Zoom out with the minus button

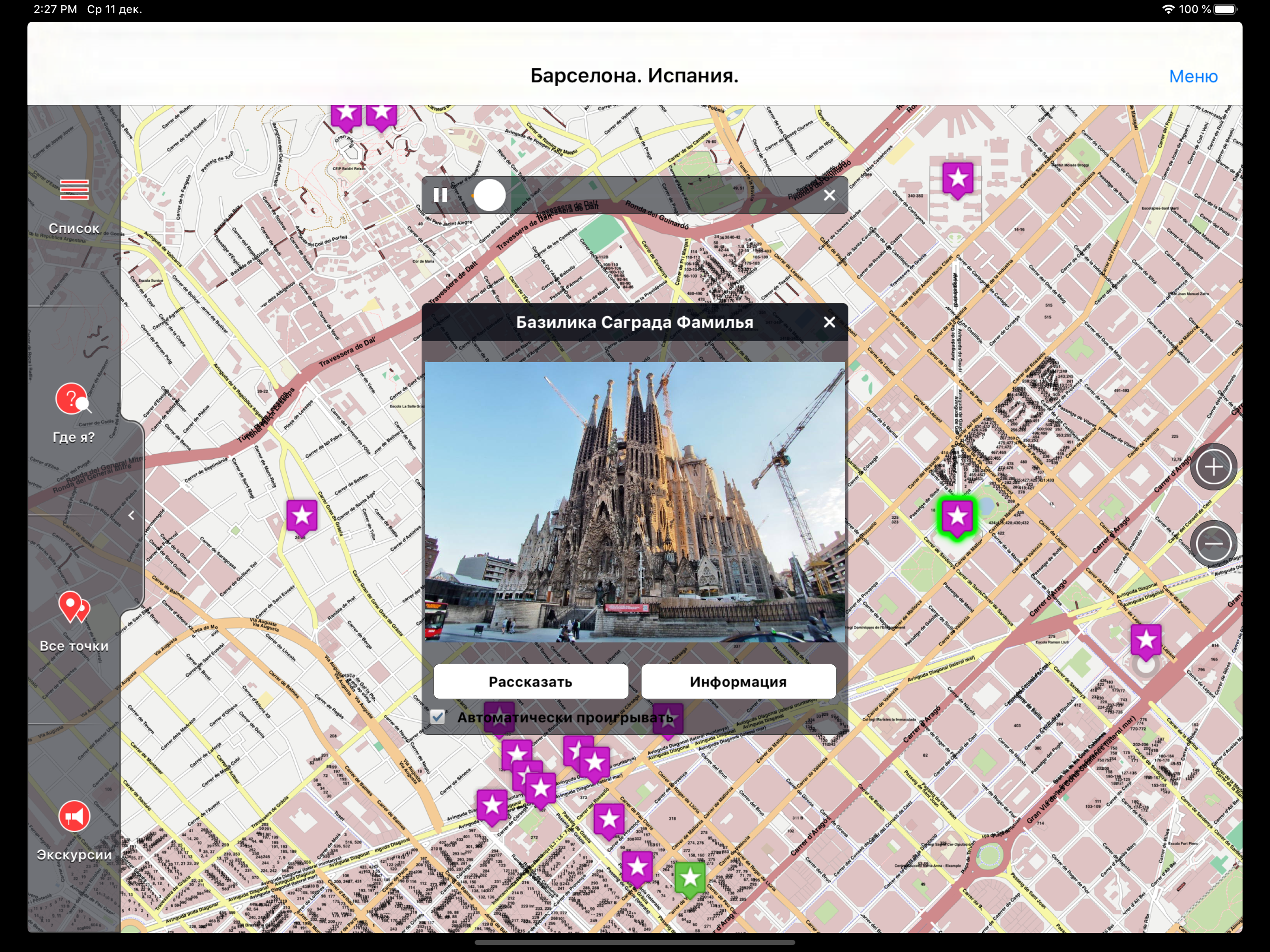[x=1213, y=543]
